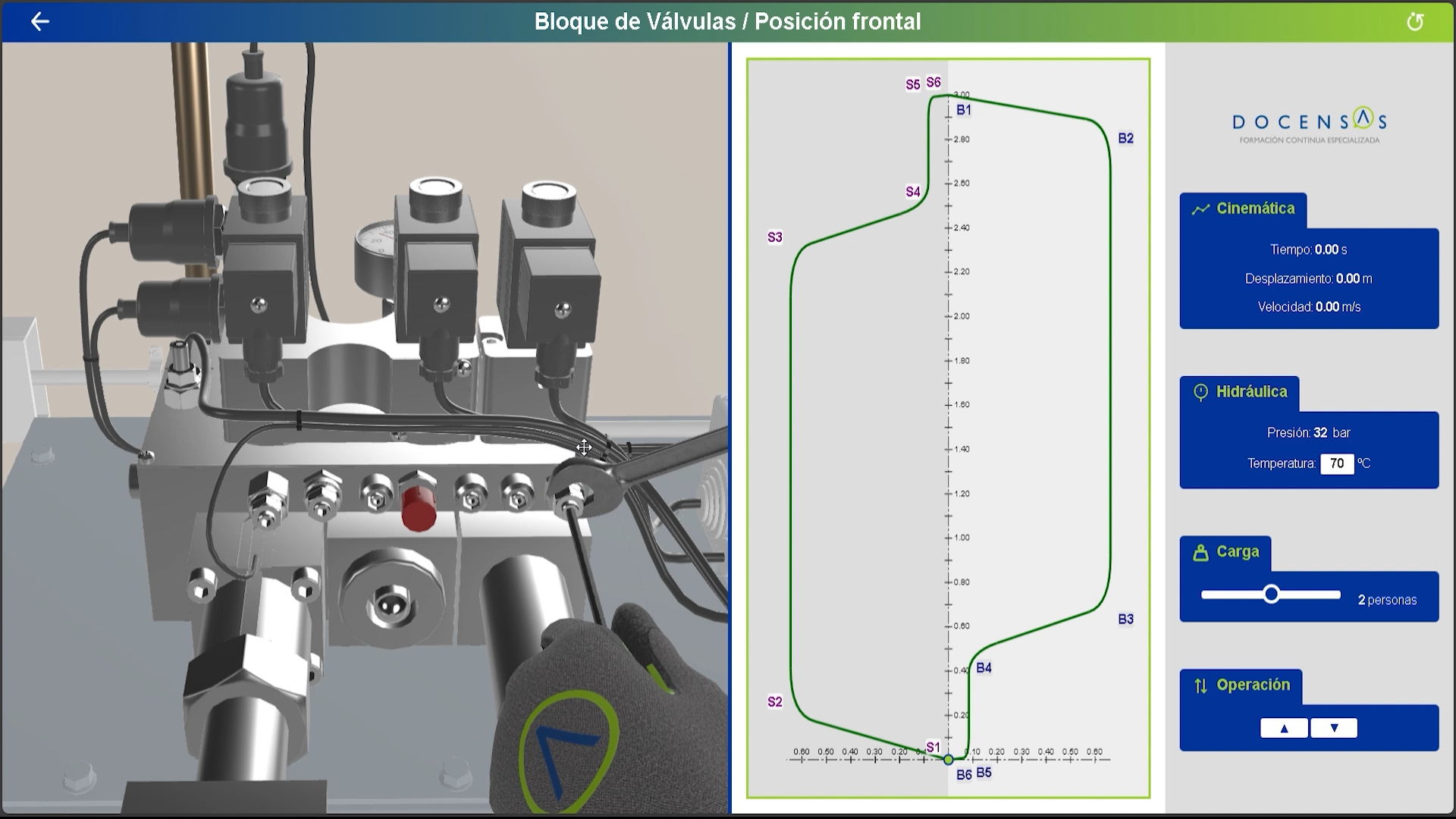Reset the simulation with the reload icon
Viewport: 1456px width, 819px height.
pyautogui.click(x=1415, y=22)
